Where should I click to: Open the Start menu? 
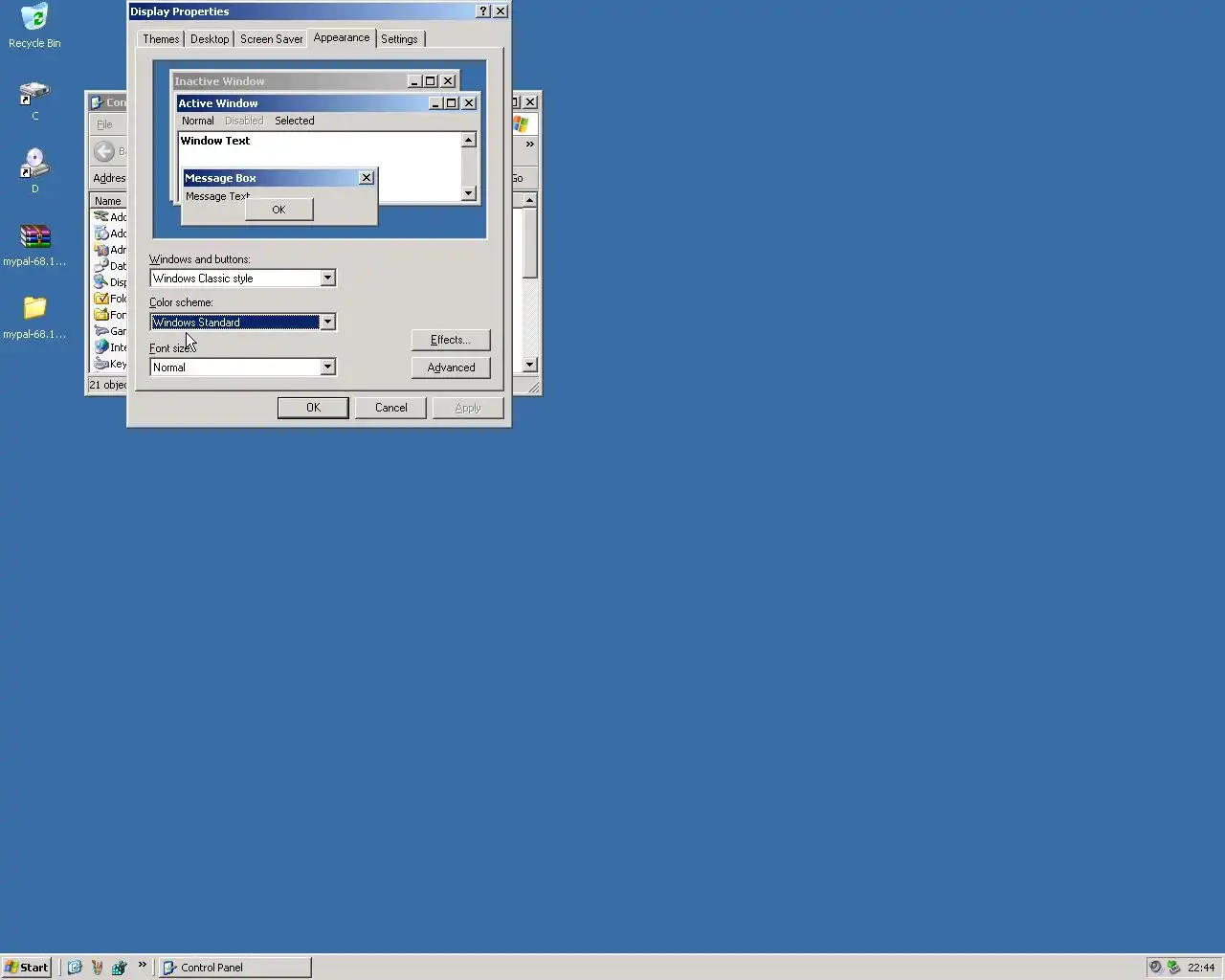click(27, 968)
